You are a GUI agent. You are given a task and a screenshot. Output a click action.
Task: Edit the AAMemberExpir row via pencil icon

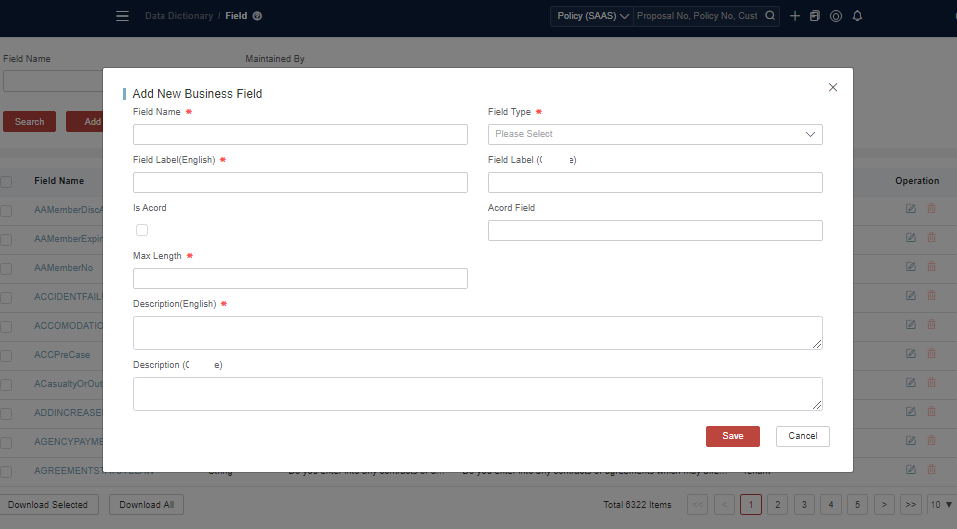911,237
